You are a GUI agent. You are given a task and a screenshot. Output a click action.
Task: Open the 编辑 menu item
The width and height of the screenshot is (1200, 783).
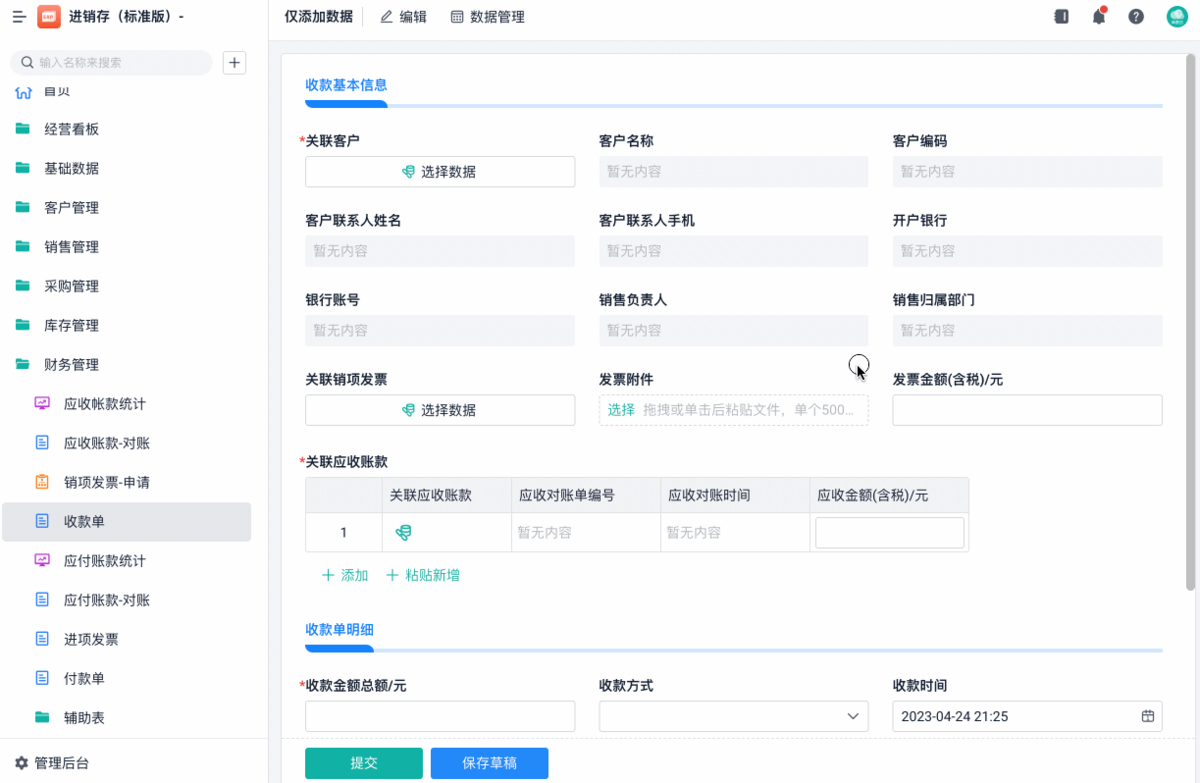(403, 17)
